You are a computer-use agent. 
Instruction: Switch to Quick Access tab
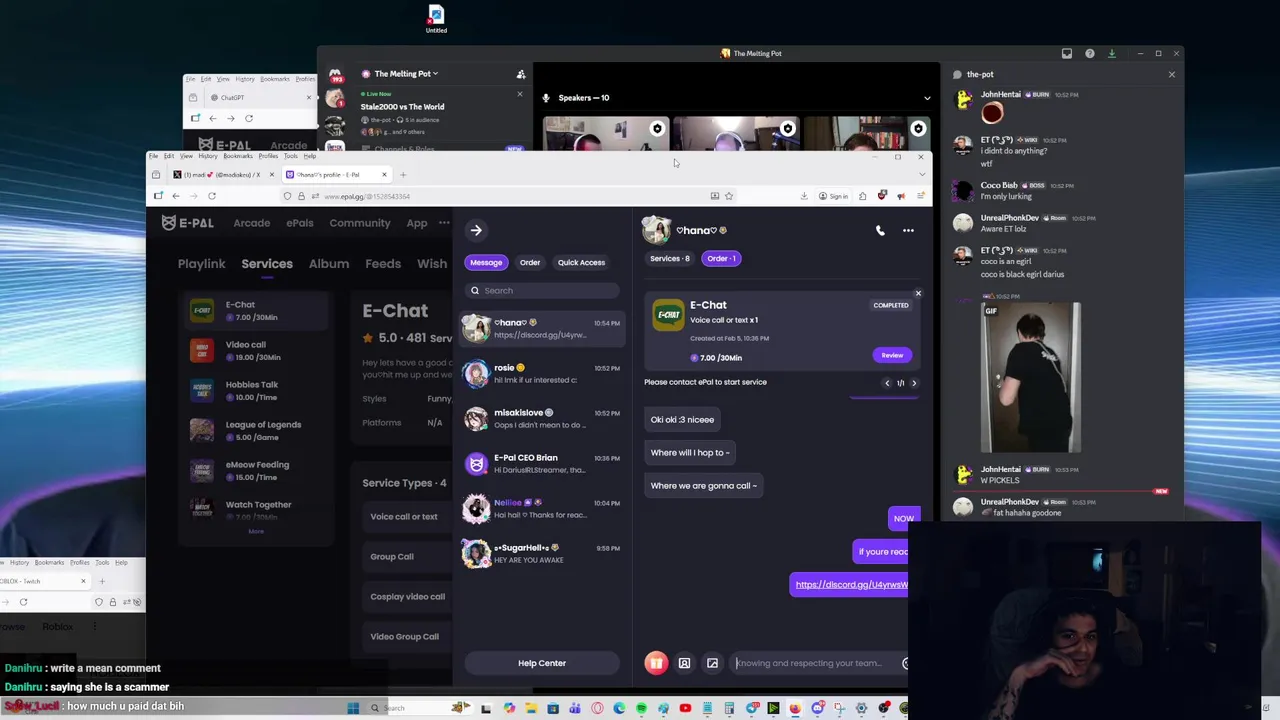click(581, 263)
